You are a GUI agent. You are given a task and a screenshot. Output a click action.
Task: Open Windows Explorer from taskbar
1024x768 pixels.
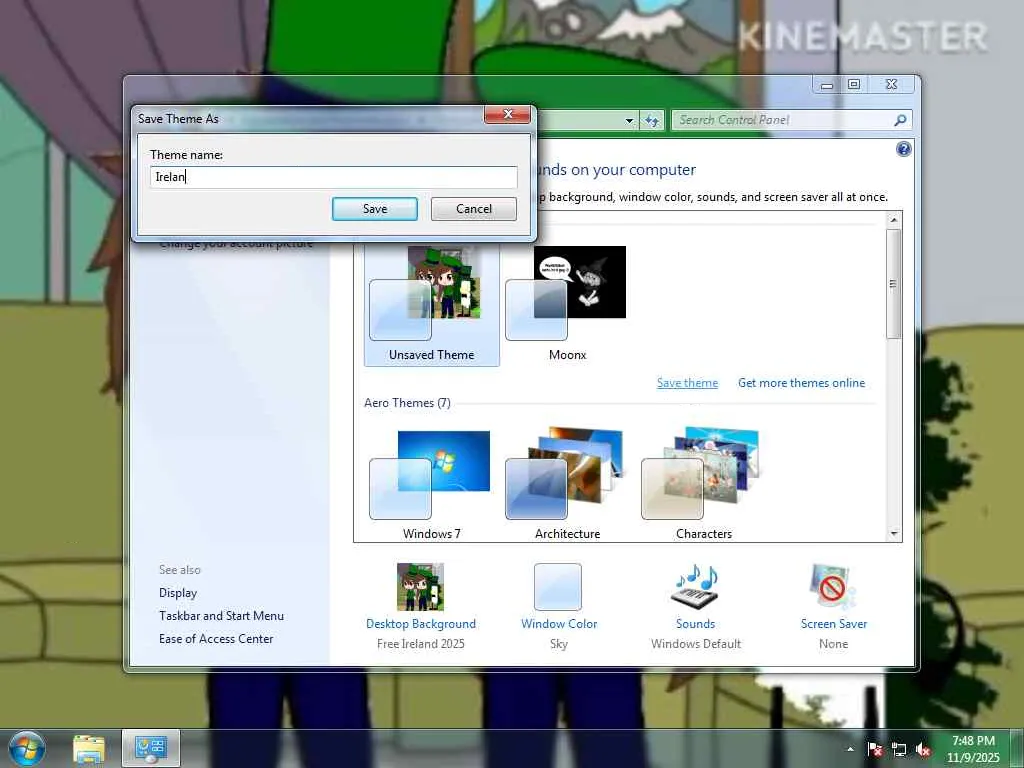88,749
